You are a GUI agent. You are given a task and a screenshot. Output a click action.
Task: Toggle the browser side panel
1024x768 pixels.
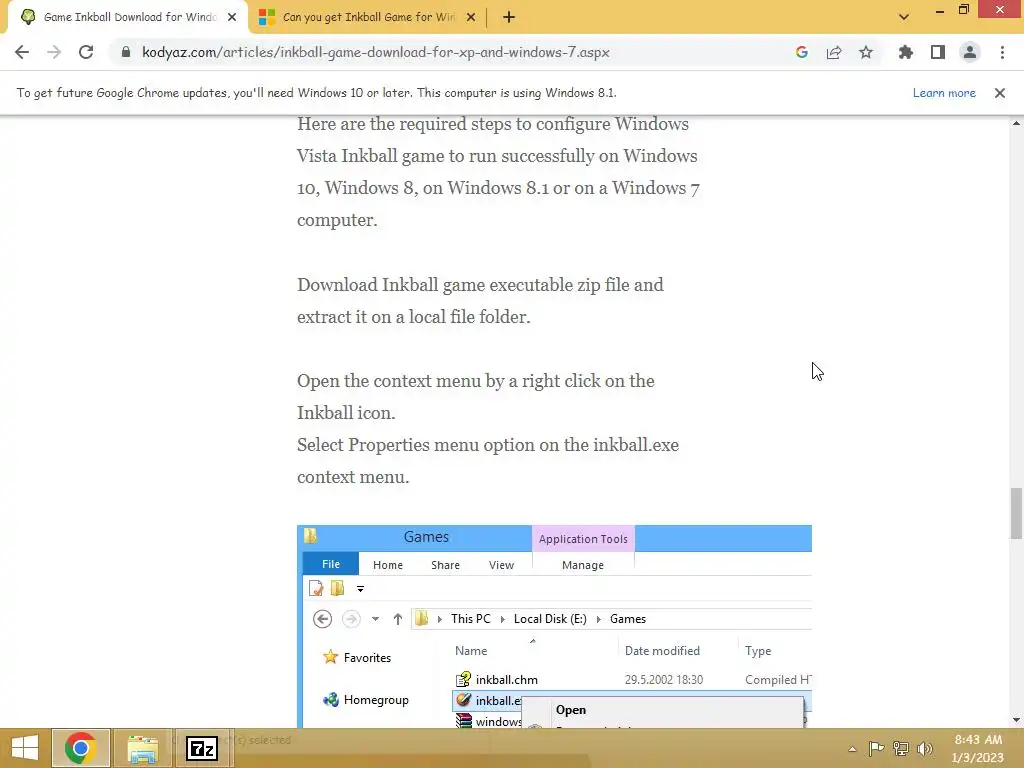[938, 52]
